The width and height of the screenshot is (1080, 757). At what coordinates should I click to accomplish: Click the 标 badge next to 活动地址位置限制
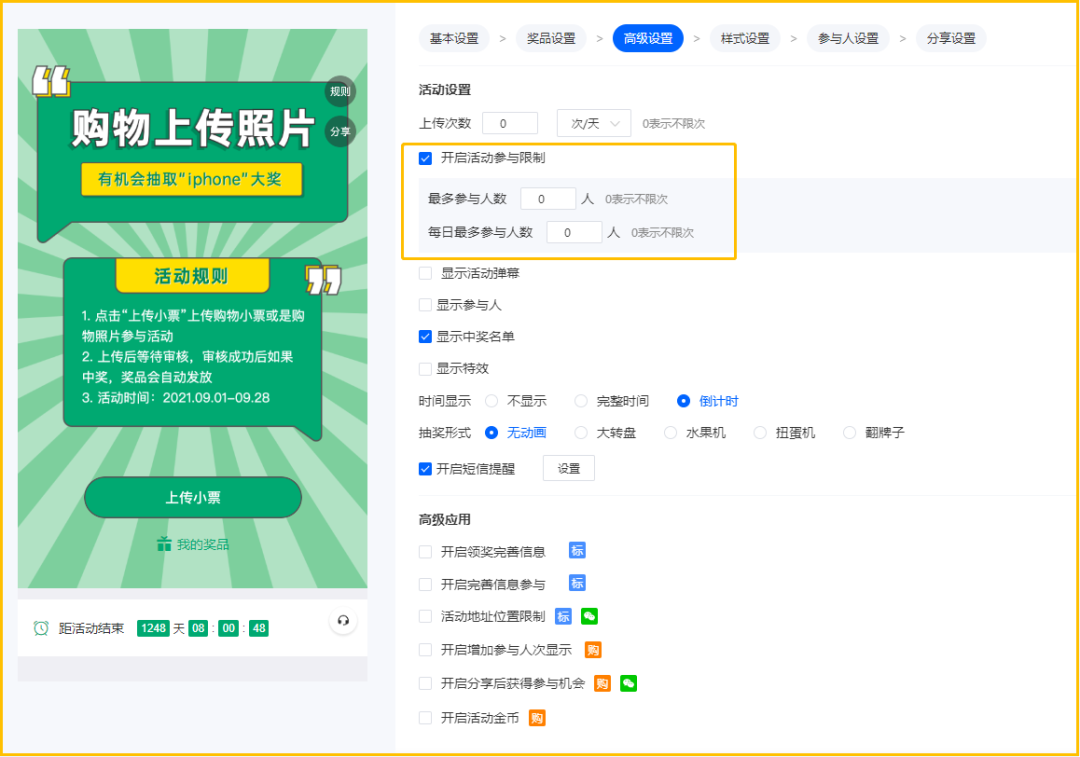click(x=563, y=616)
